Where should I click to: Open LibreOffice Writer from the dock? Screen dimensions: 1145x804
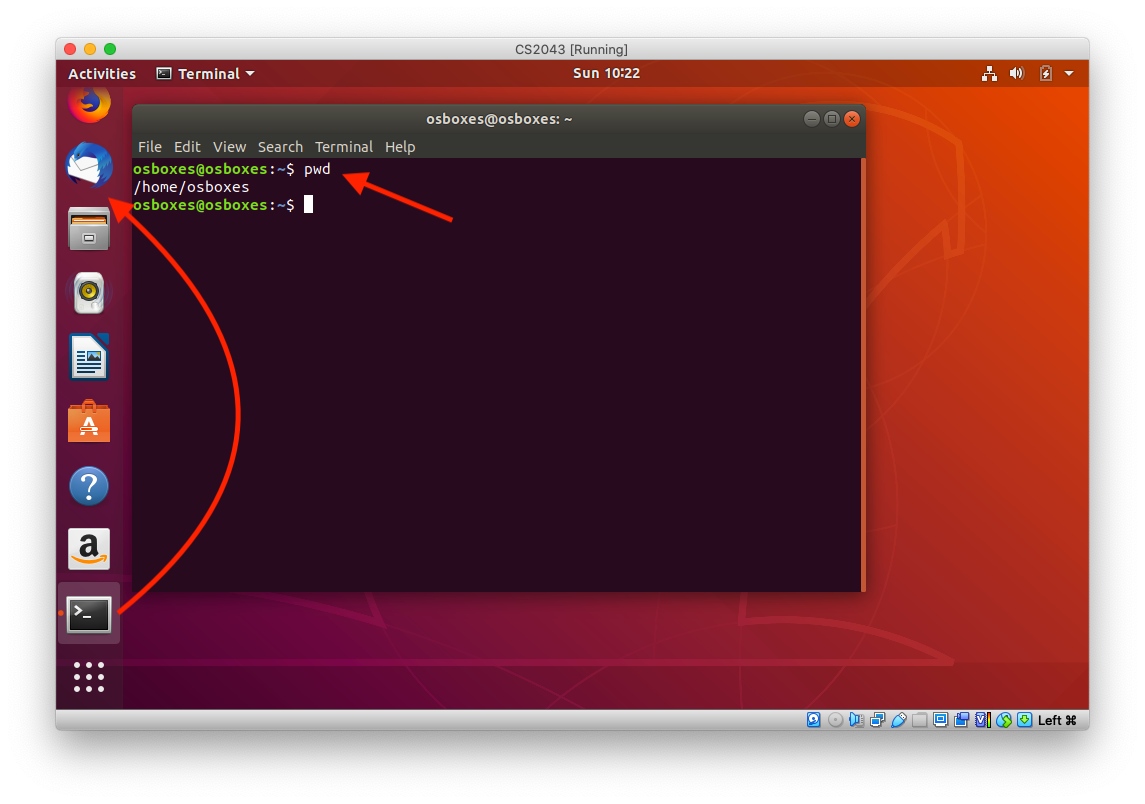[89, 357]
